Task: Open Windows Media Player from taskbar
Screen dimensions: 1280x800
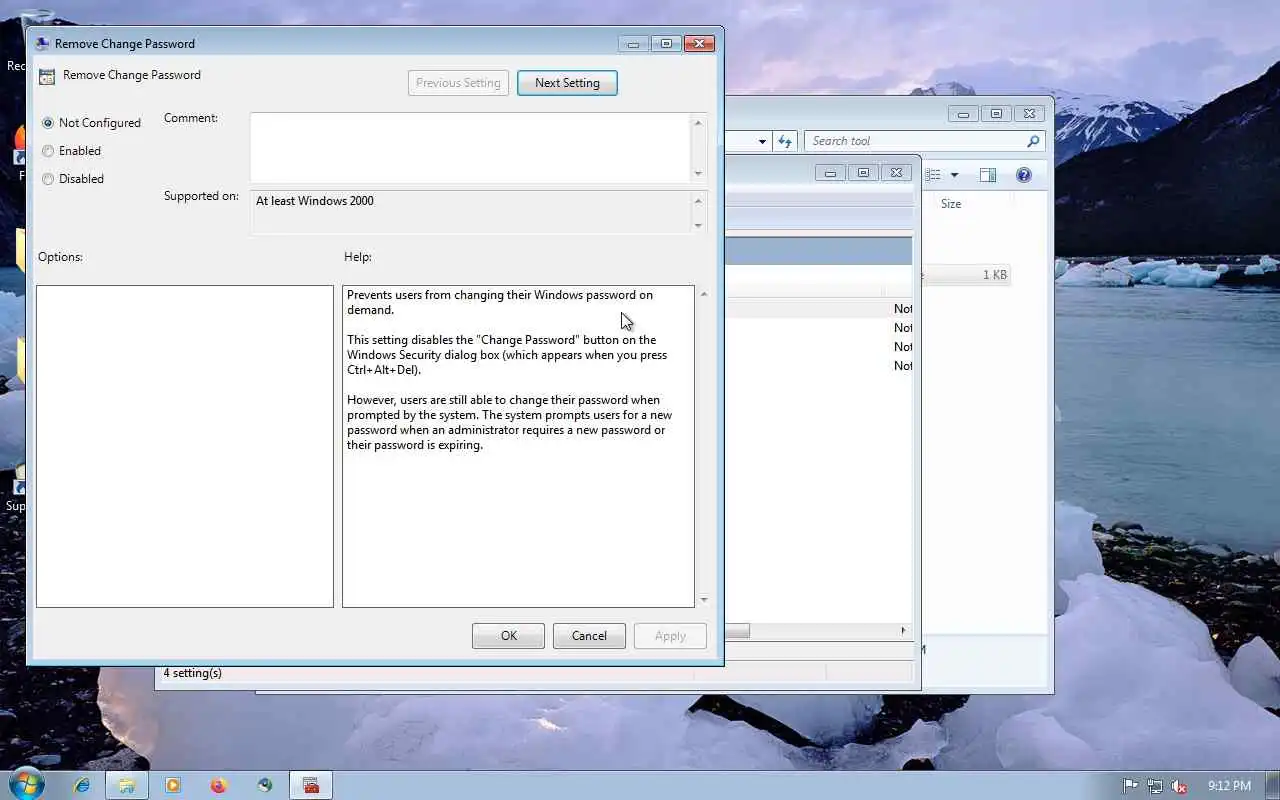Action: point(173,785)
